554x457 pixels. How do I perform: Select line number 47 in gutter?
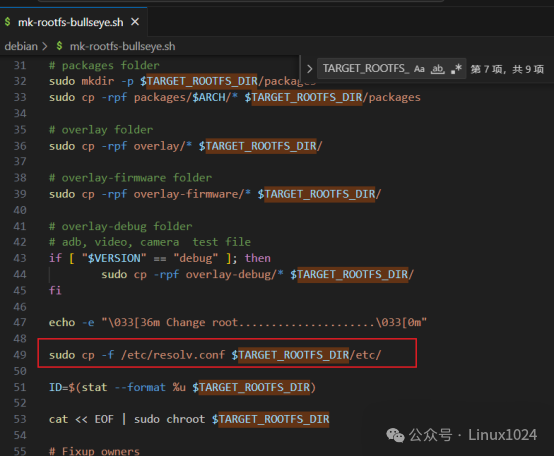(20, 322)
